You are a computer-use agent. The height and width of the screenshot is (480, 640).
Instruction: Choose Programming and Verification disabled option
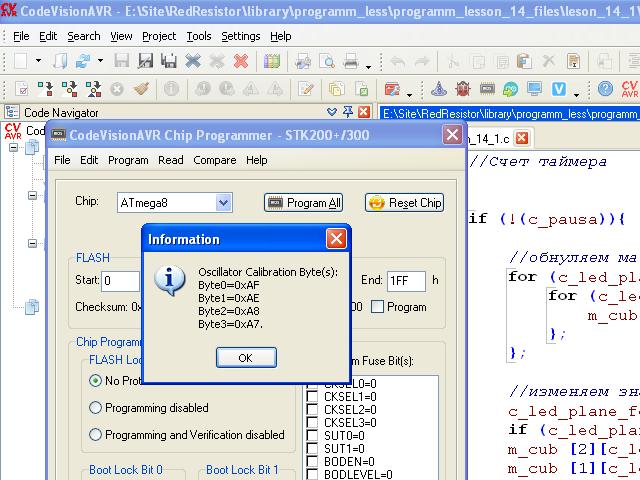point(96,435)
